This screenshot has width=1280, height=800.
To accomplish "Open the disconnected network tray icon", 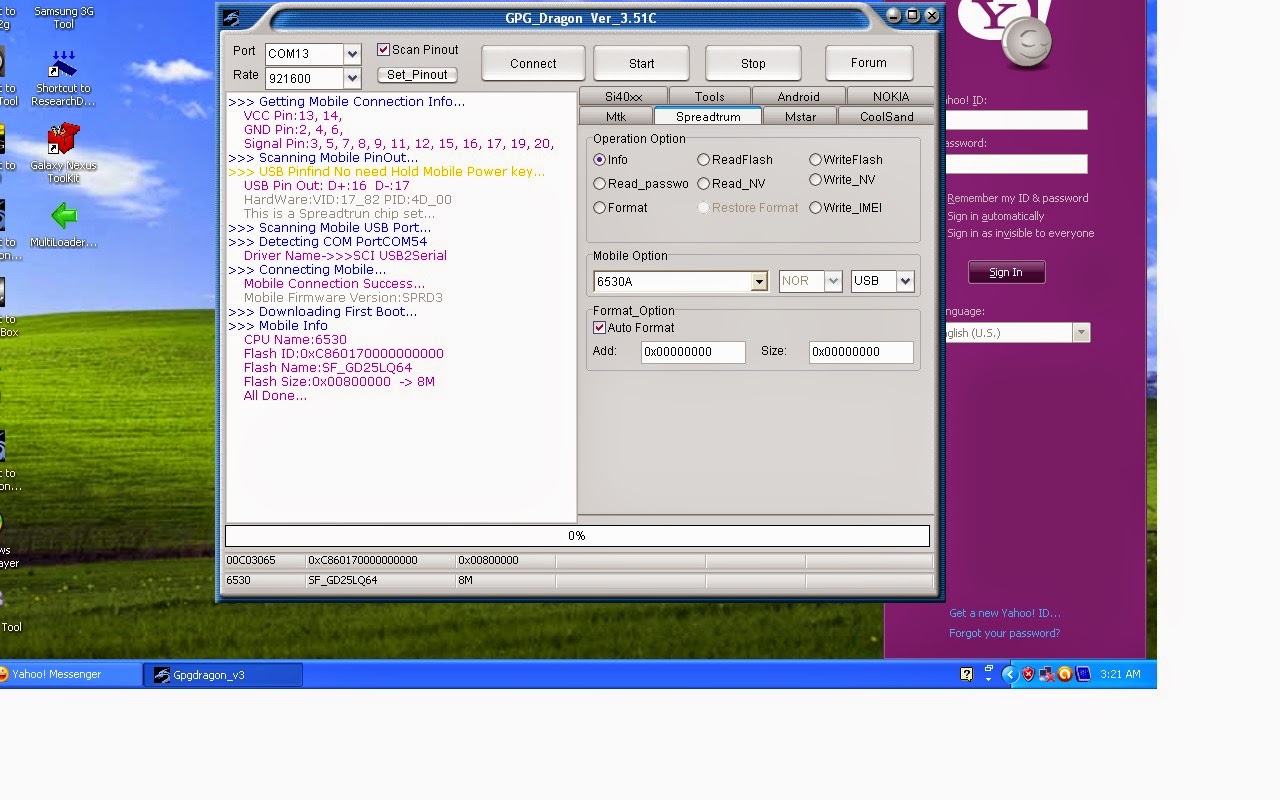I will pos(1047,675).
